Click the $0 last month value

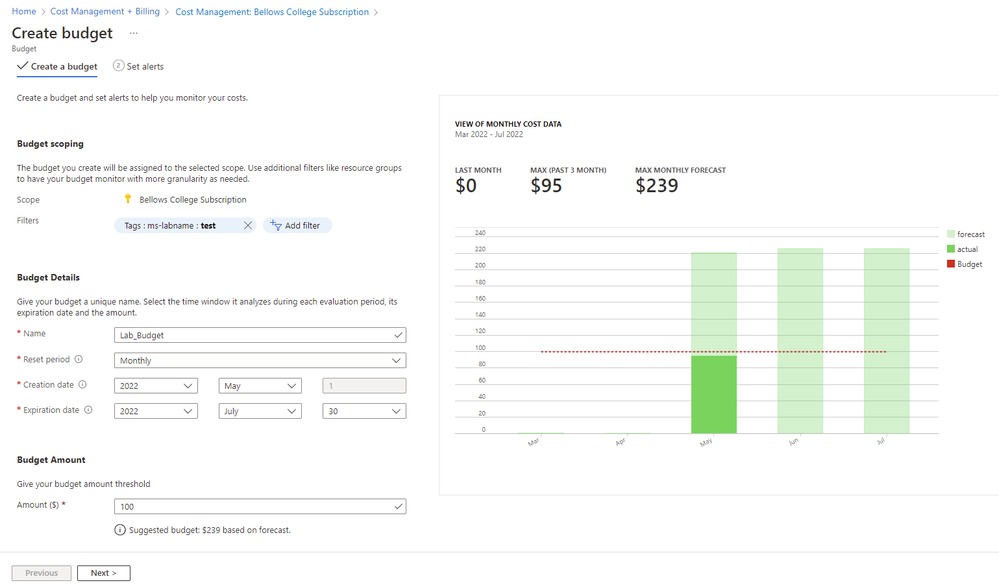click(466, 185)
